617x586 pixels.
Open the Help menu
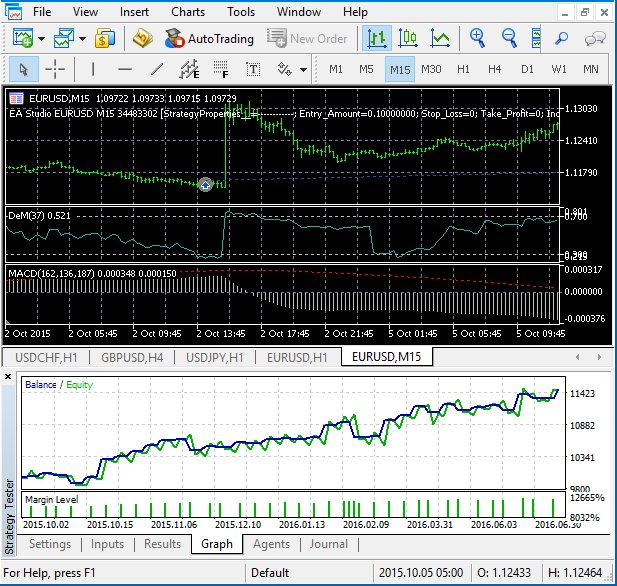point(355,12)
